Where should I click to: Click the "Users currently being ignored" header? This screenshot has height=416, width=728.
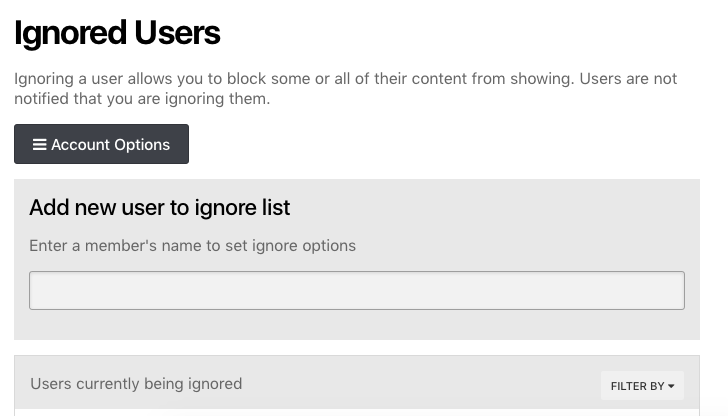point(136,383)
